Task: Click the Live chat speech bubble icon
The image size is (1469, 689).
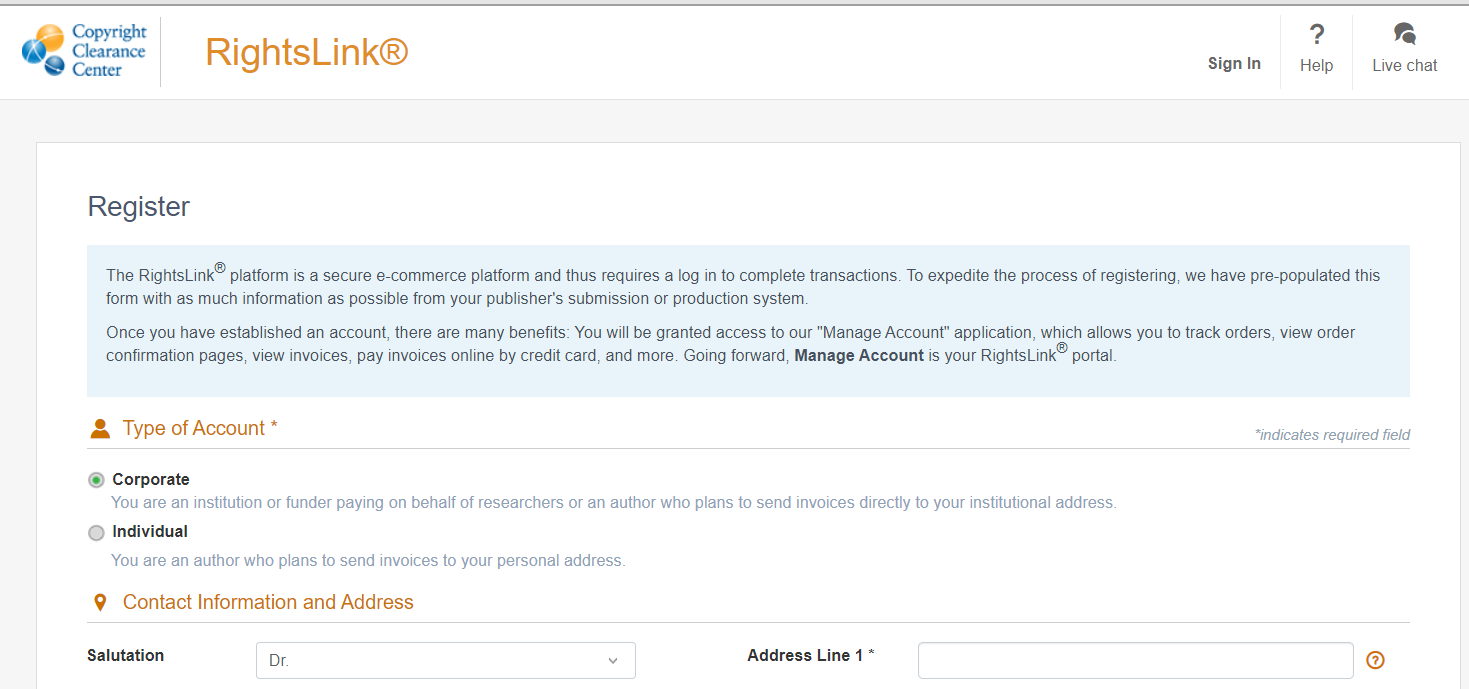Action: click(x=1404, y=34)
